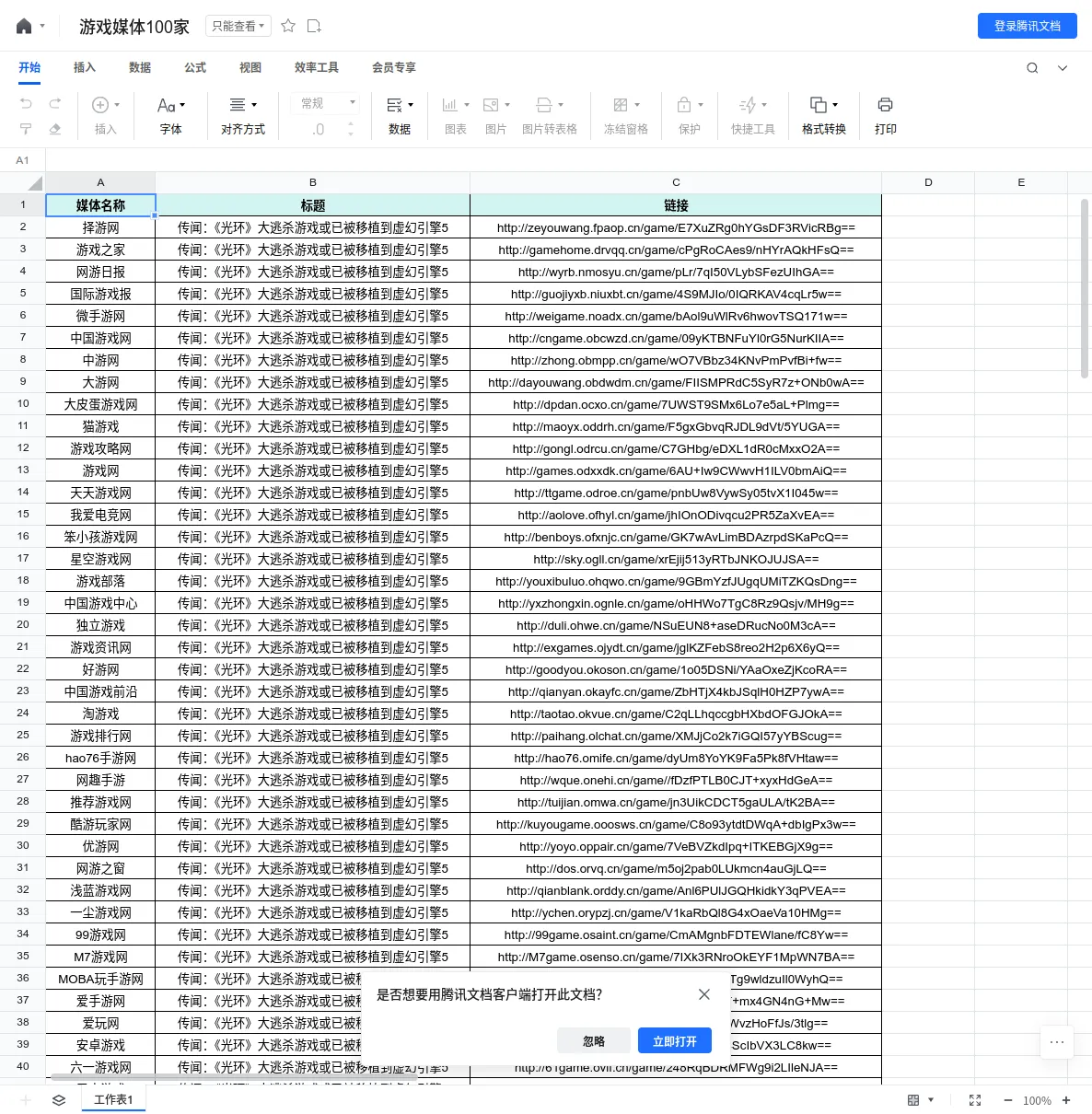Screen dimensions: 1092x1114
Task: Open the 数据 filter tool in toolbar
Action: (x=400, y=116)
